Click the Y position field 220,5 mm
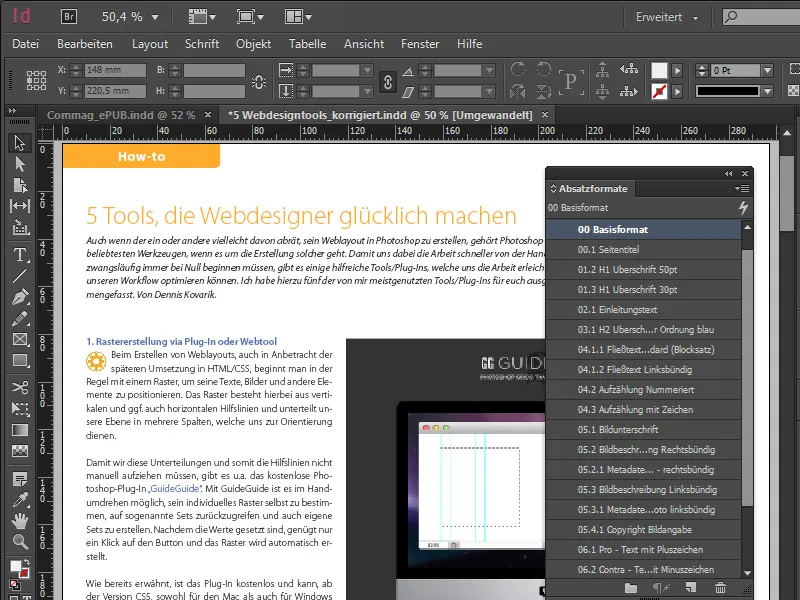This screenshot has width=800, height=600. (x=115, y=91)
